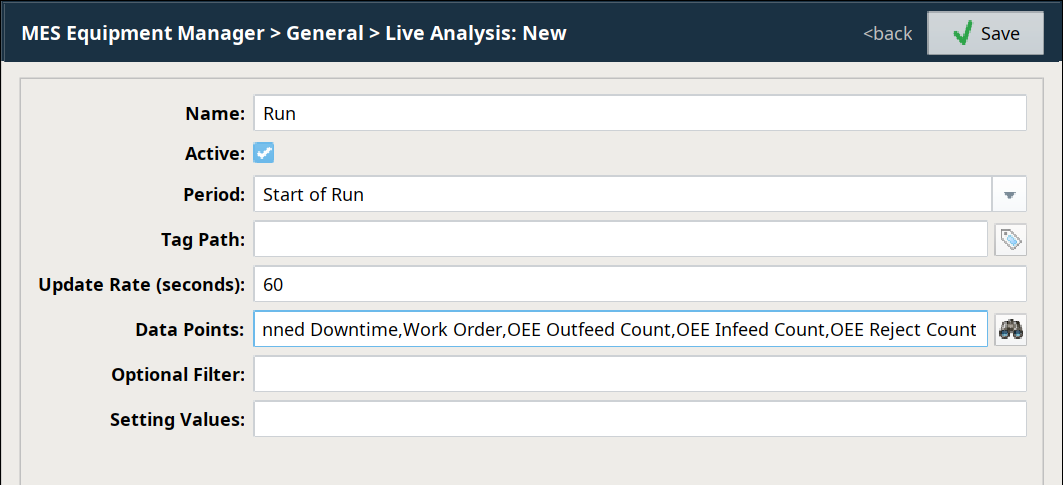The height and width of the screenshot is (485, 1063).
Task: Click the back link
Action: (x=888, y=34)
